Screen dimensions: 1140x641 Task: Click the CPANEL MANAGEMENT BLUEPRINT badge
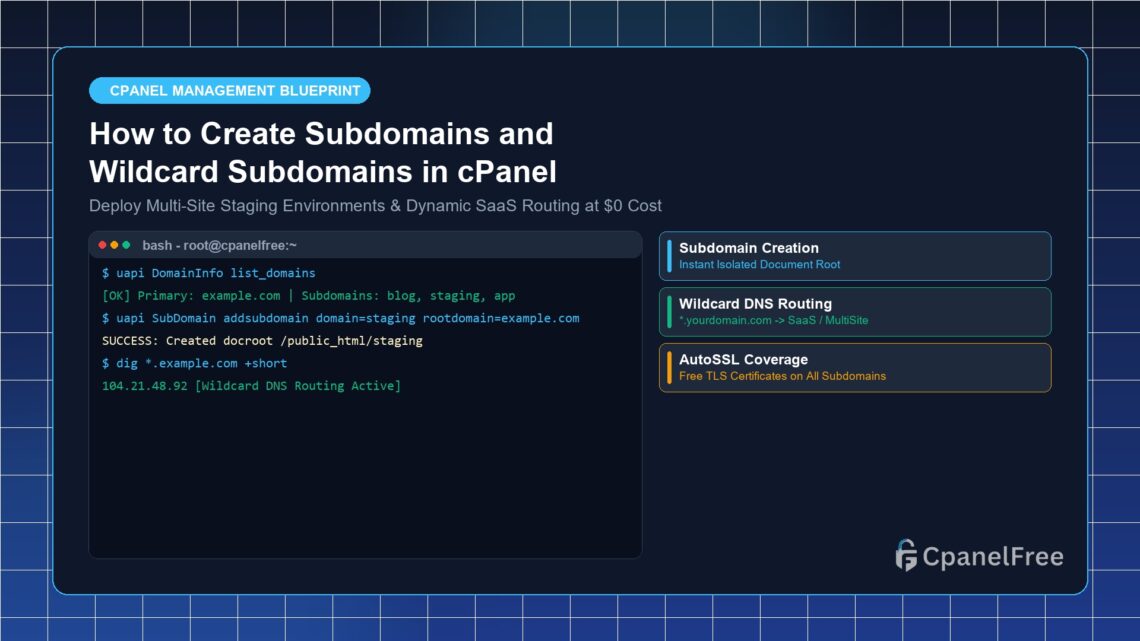point(230,91)
